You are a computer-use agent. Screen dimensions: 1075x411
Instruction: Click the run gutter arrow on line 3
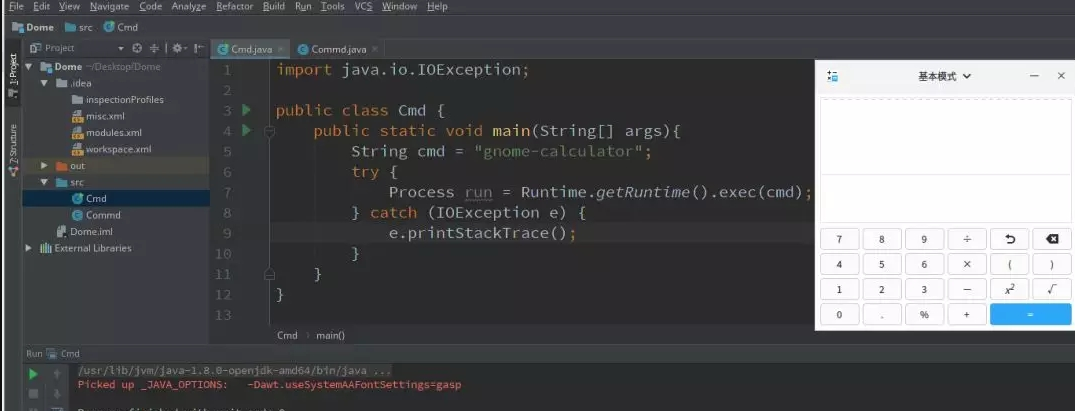pos(247,110)
